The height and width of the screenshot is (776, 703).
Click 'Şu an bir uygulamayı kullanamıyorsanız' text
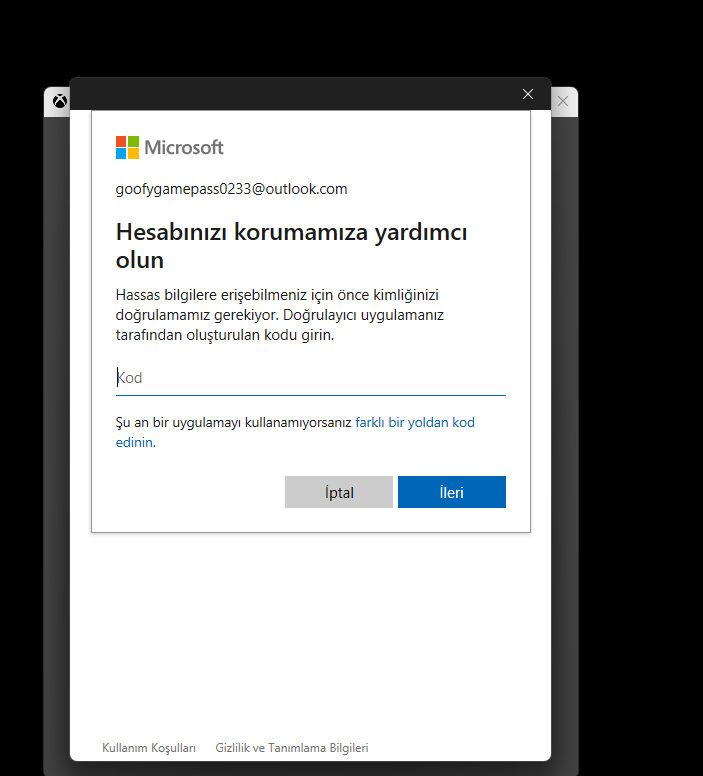pos(234,423)
